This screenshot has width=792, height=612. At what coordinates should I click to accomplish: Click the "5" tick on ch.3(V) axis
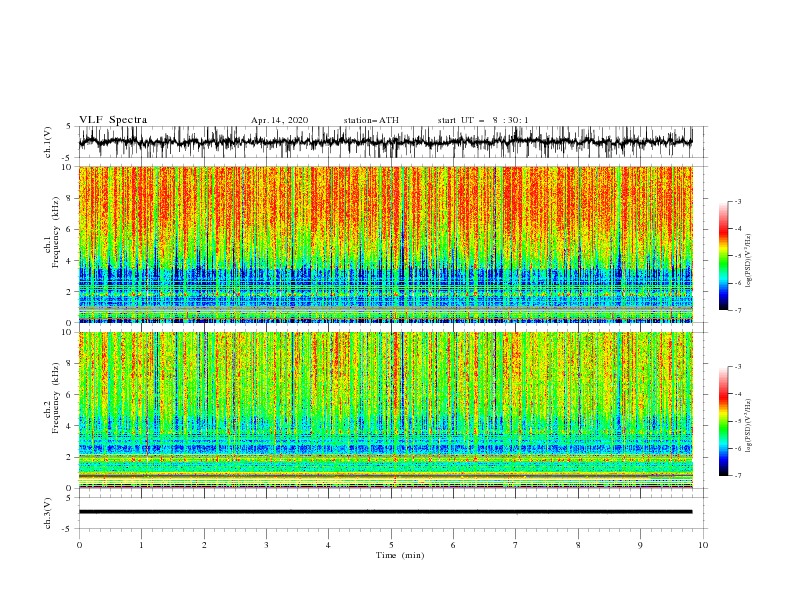[69, 498]
